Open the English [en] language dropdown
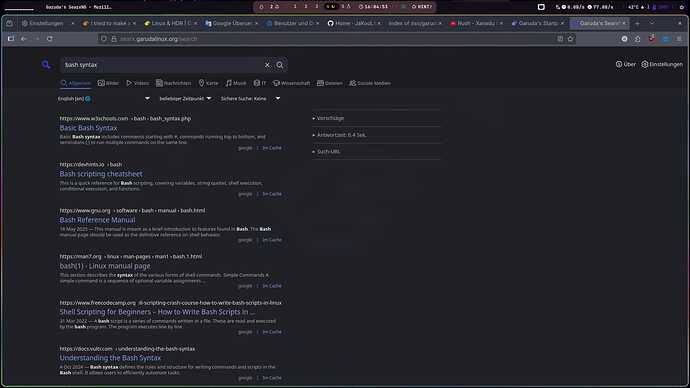 (x=104, y=99)
